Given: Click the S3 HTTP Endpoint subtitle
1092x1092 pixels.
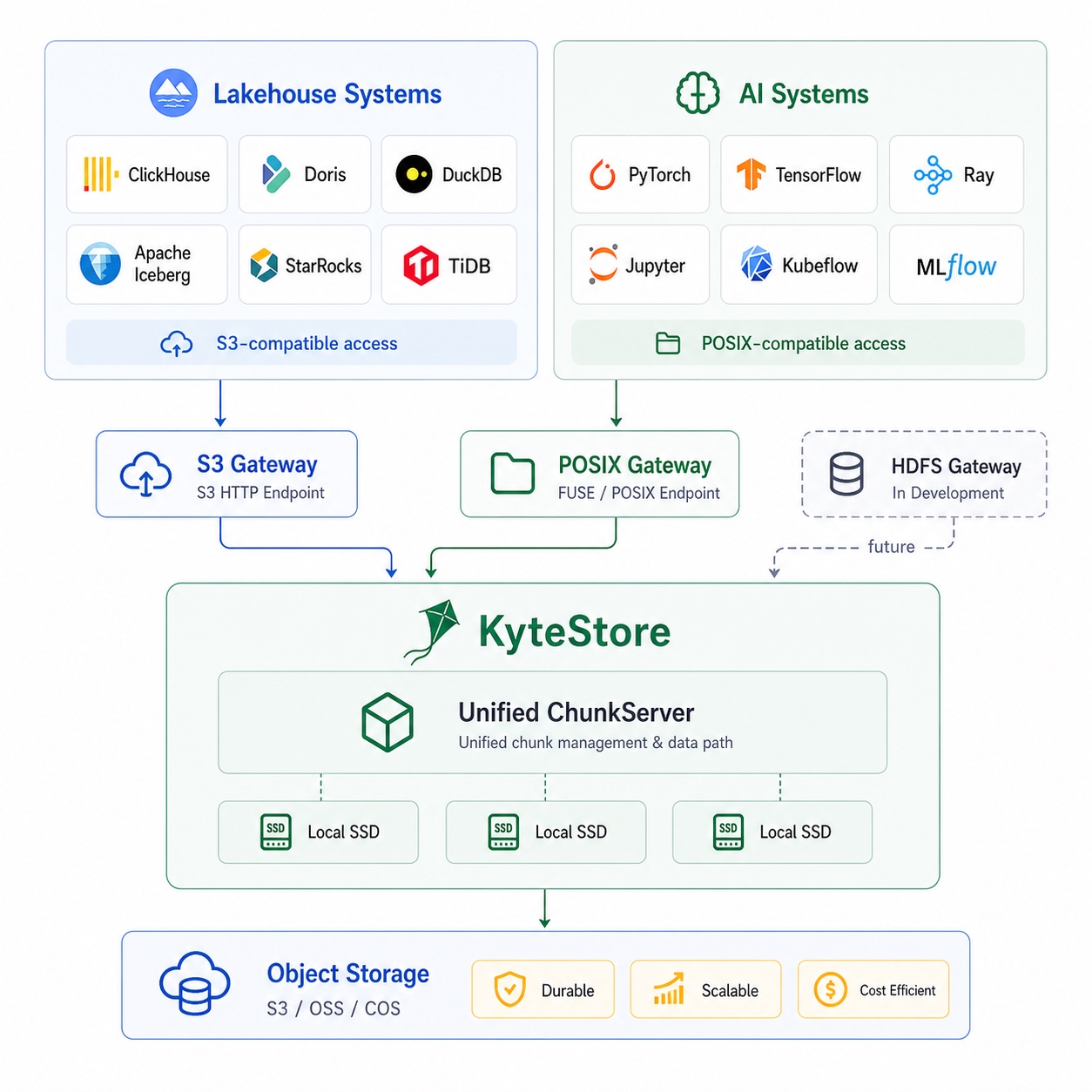Looking at the screenshot, I should pos(260,493).
